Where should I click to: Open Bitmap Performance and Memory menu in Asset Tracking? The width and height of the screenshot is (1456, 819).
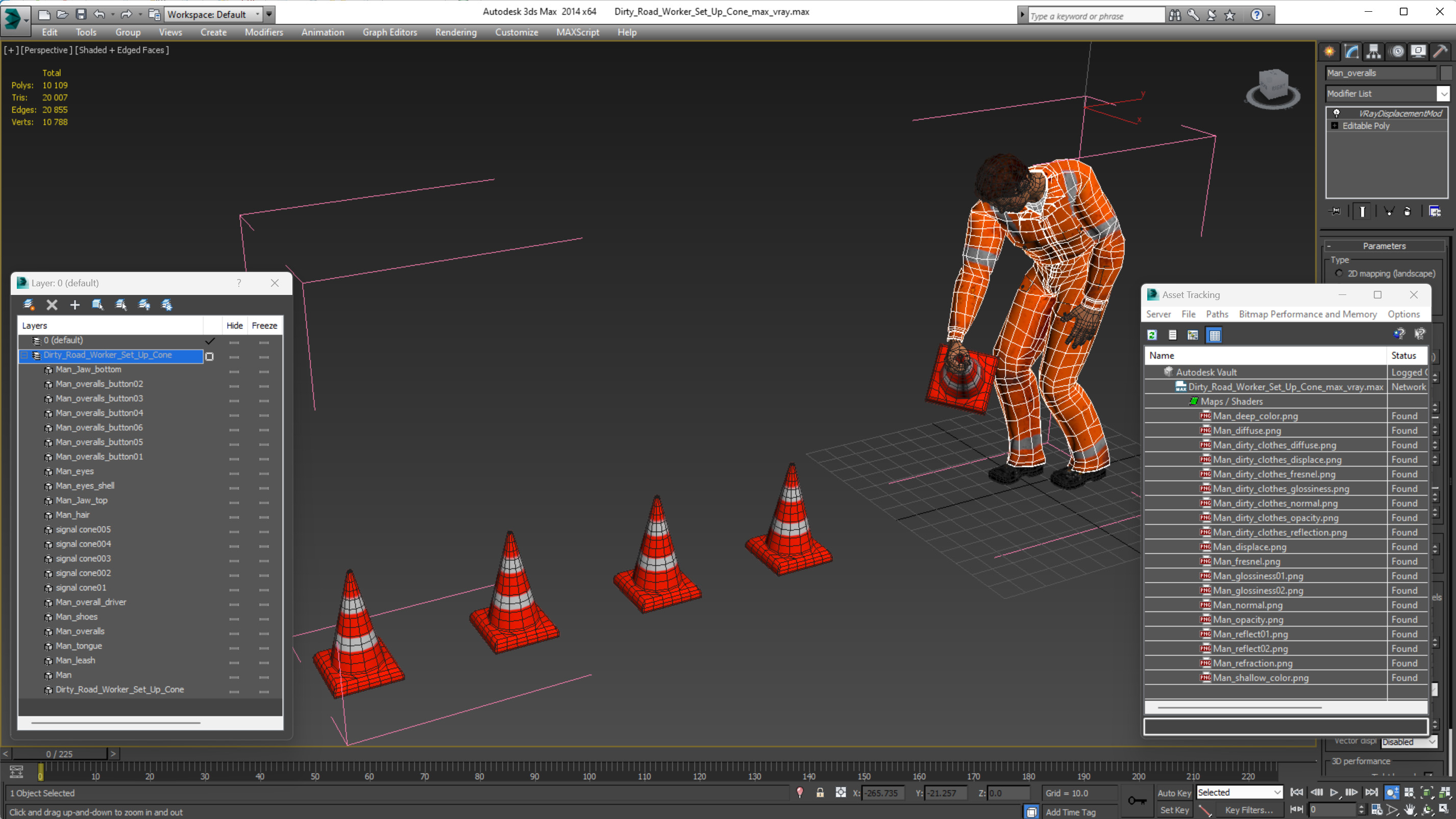(x=1307, y=314)
